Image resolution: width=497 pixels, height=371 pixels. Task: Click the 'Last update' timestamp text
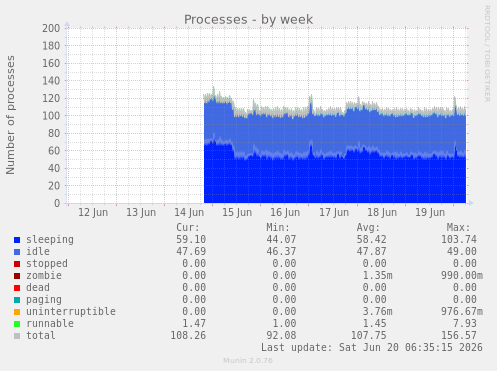(x=372, y=347)
